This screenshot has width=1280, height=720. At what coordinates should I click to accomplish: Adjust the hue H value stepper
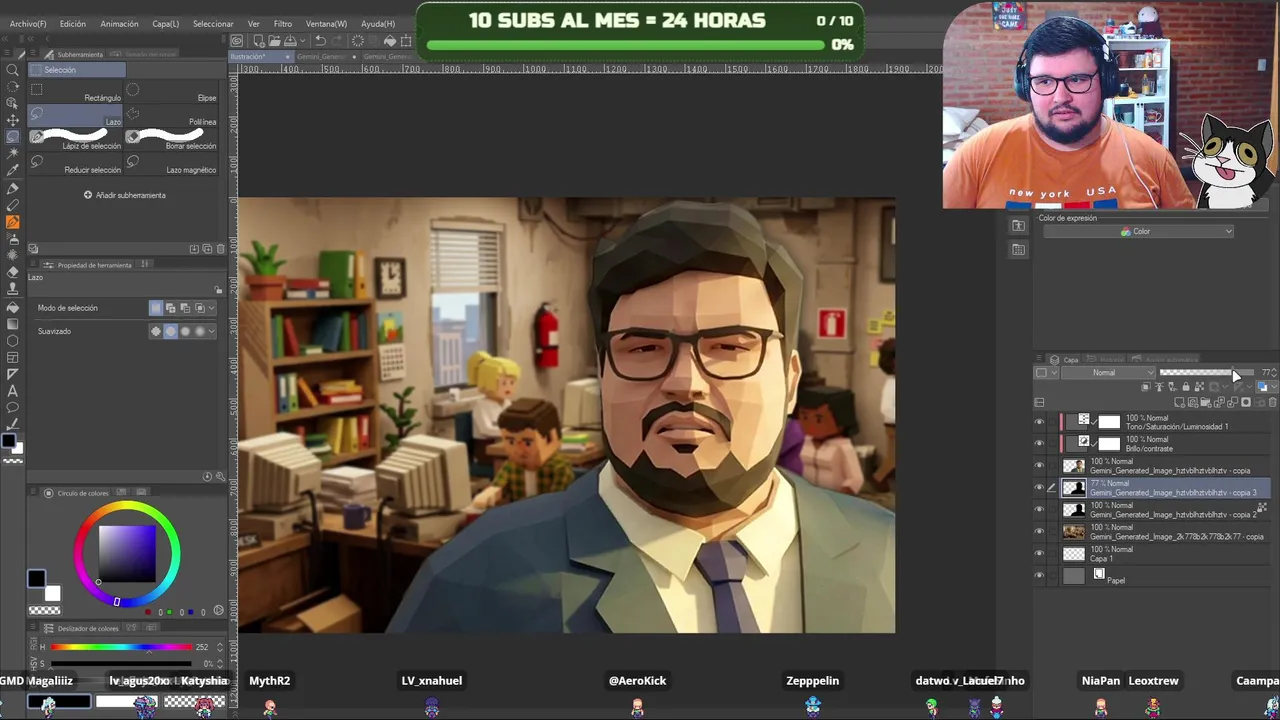(220, 647)
